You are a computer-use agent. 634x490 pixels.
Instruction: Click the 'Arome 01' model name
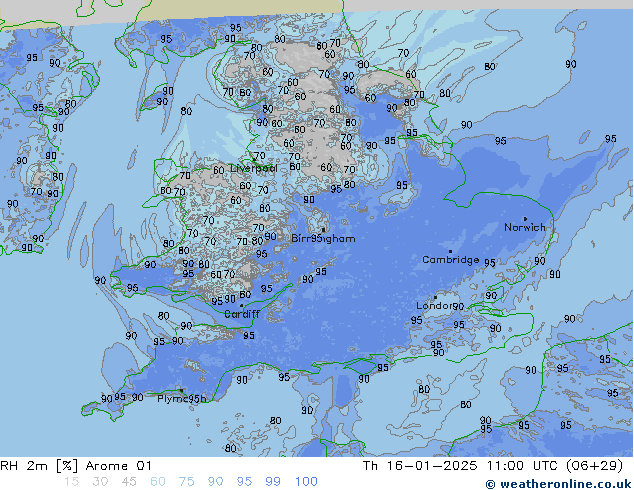pyautogui.click(x=118, y=466)
